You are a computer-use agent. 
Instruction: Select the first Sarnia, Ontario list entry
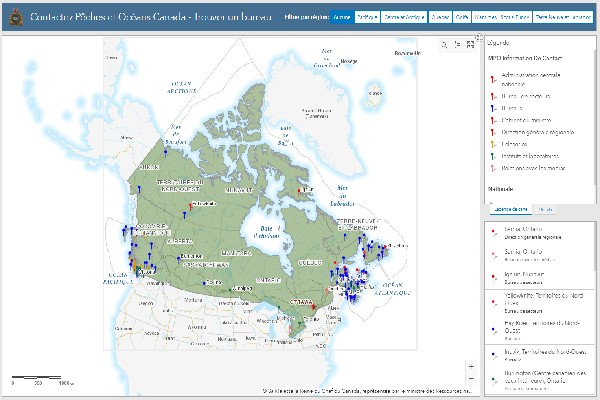coord(530,234)
